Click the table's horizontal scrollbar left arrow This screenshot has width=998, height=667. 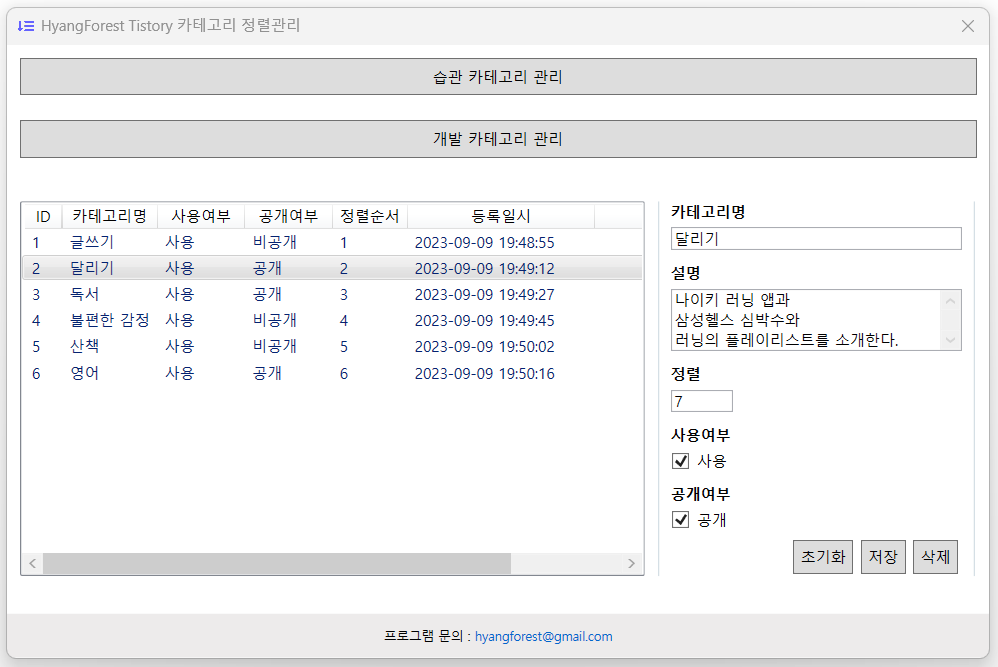coord(32,563)
